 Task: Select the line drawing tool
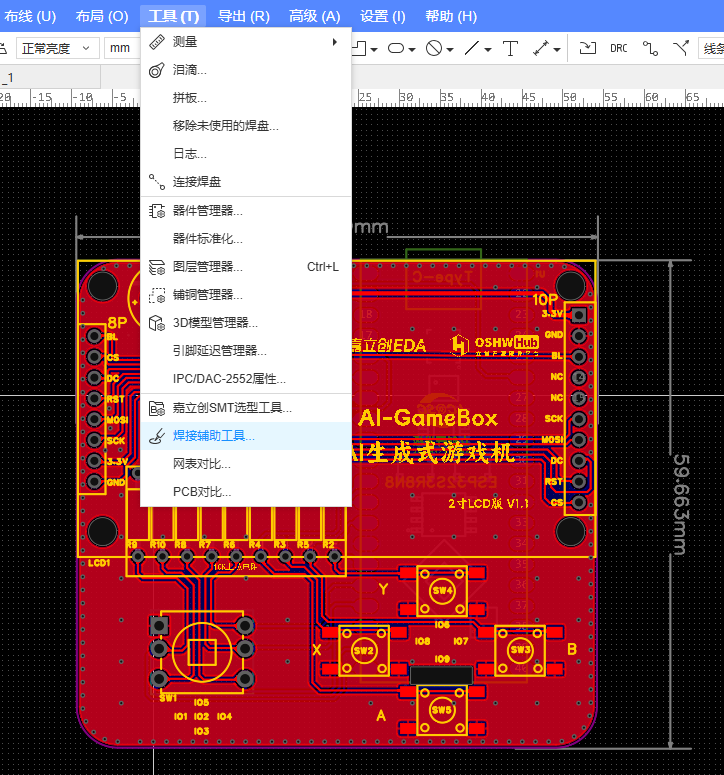click(x=472, y=48)
